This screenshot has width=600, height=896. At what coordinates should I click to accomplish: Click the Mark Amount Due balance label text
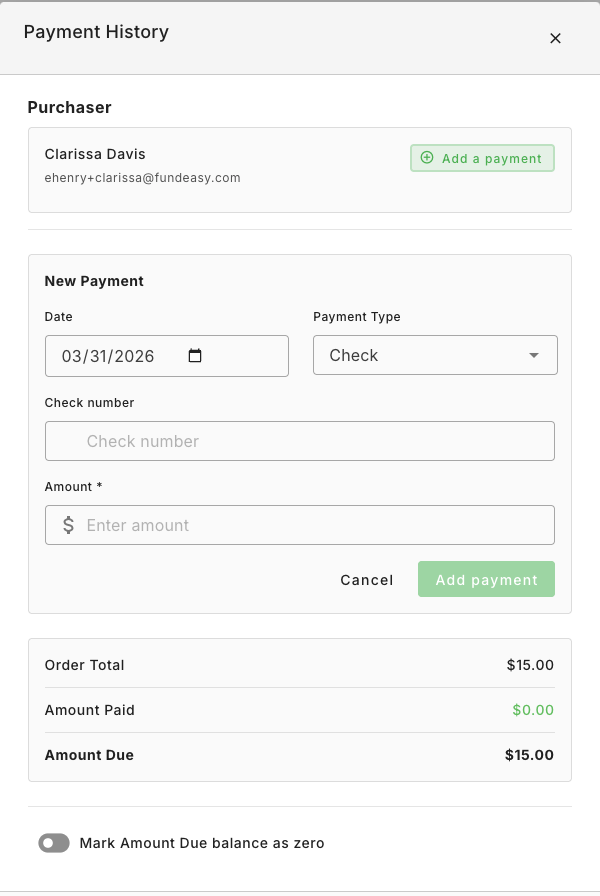(x=202, y=843)
